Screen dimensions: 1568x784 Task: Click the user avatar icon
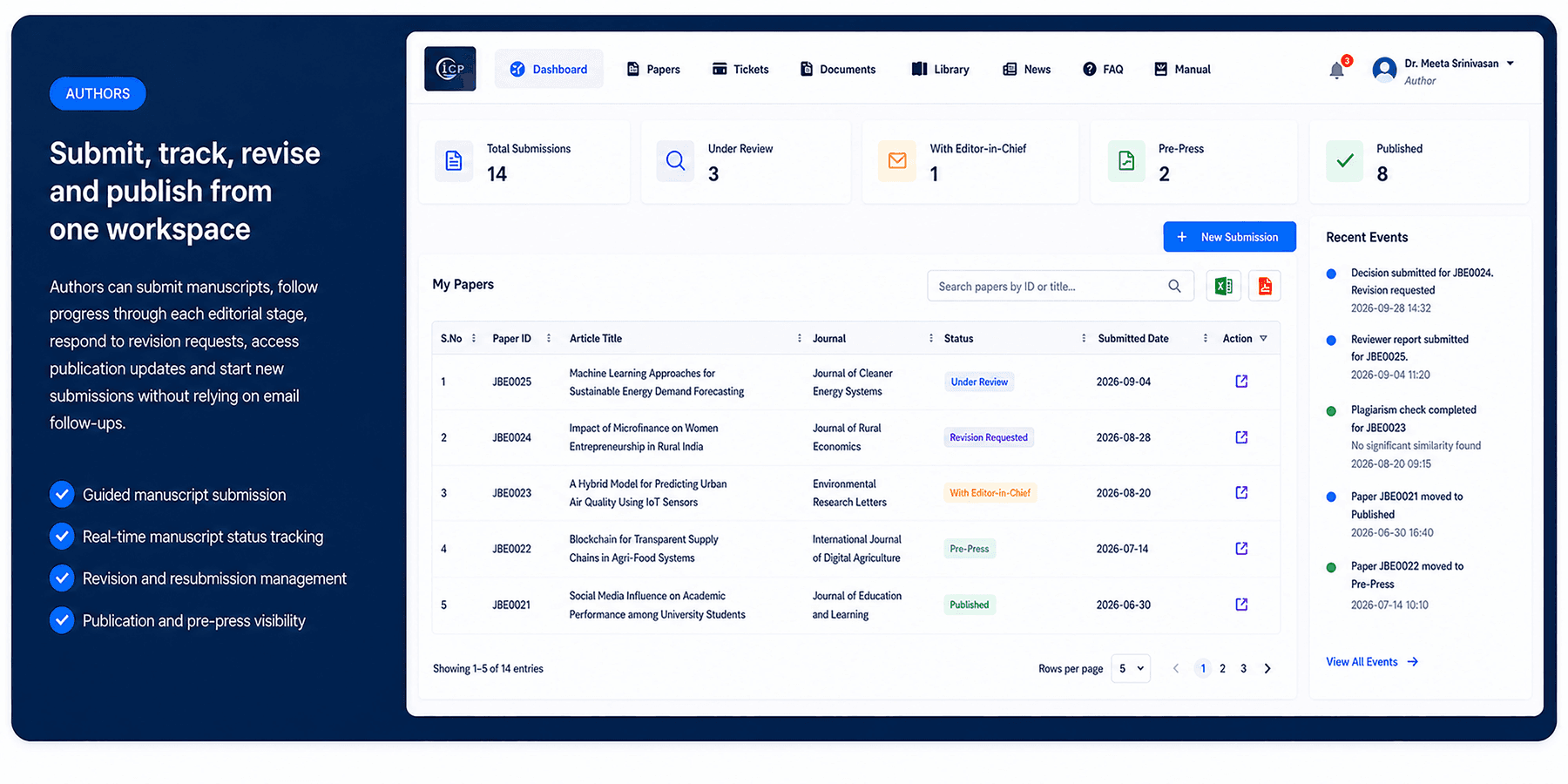(x=1384, y=70)
